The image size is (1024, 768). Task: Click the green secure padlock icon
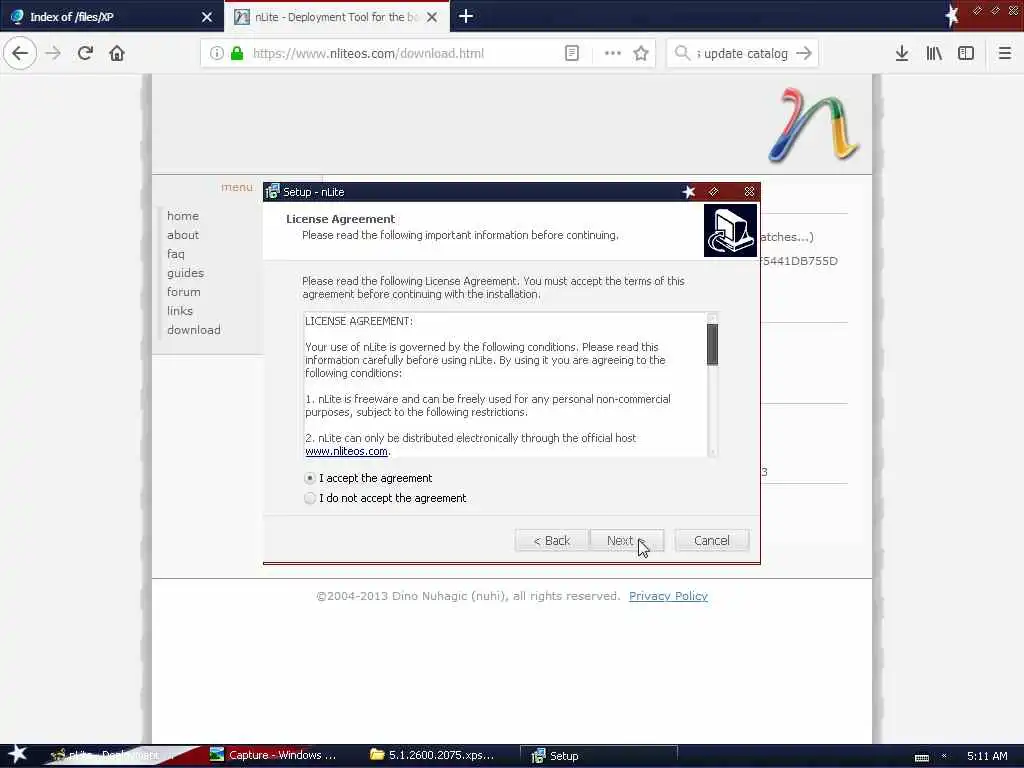[x=237, y=53]
